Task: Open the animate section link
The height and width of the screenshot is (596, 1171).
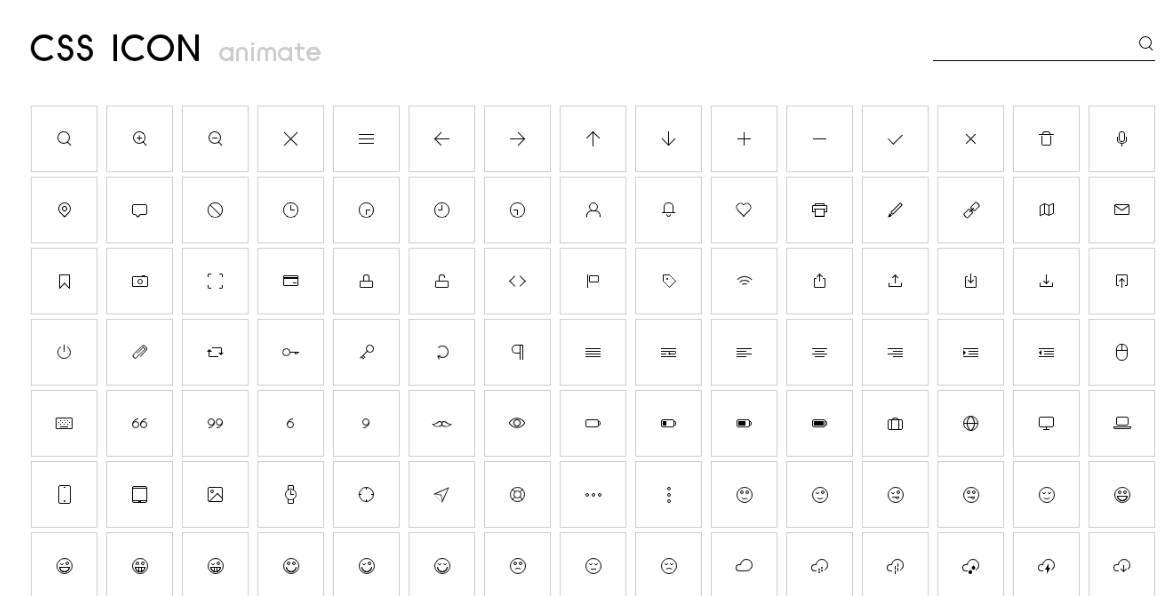Action: tap(268, 54)
